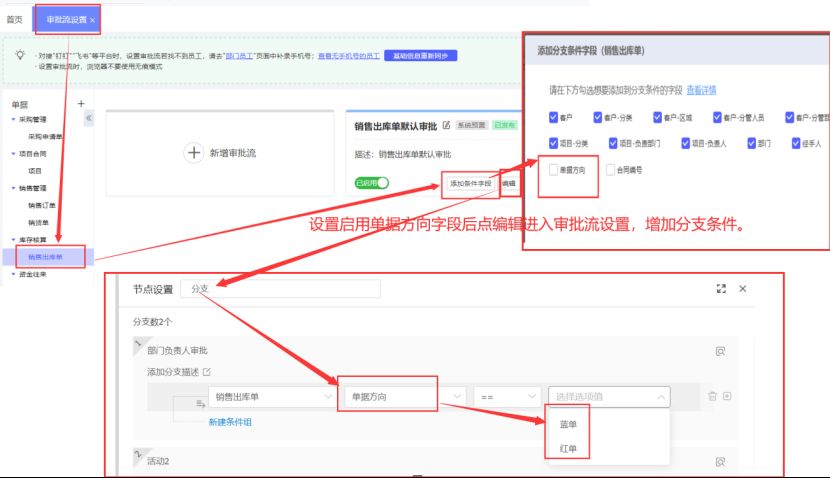Click edit icon beside 添加分支描述
The image size is (830, 478).
pyautogui.click(x=207, y=372)
